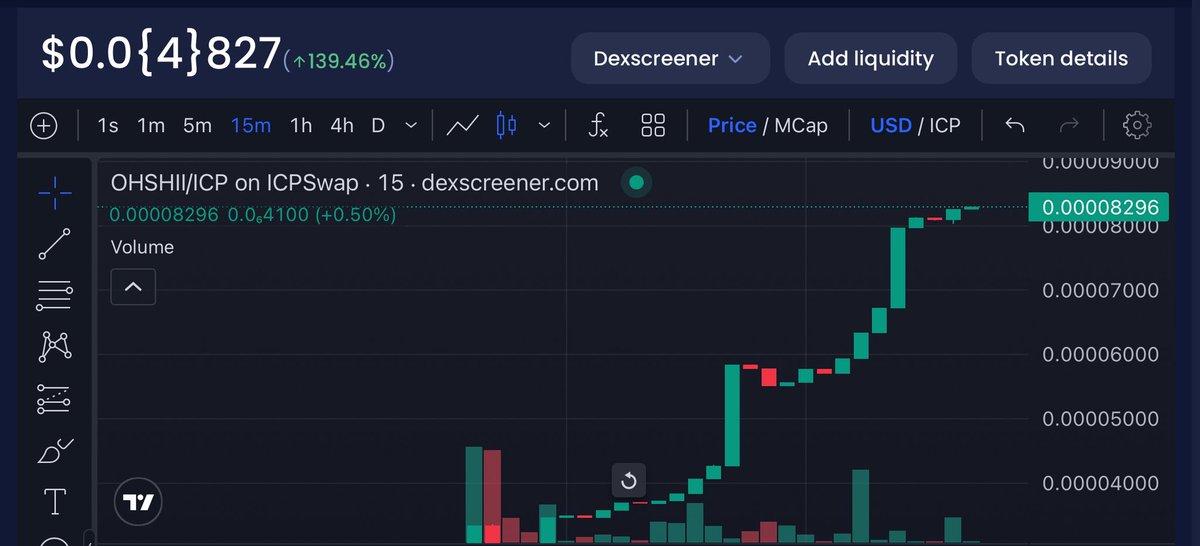This screenshot has height=546, width=1200.
Task: Click the Volume indicator label
Action: coord(142,247)
